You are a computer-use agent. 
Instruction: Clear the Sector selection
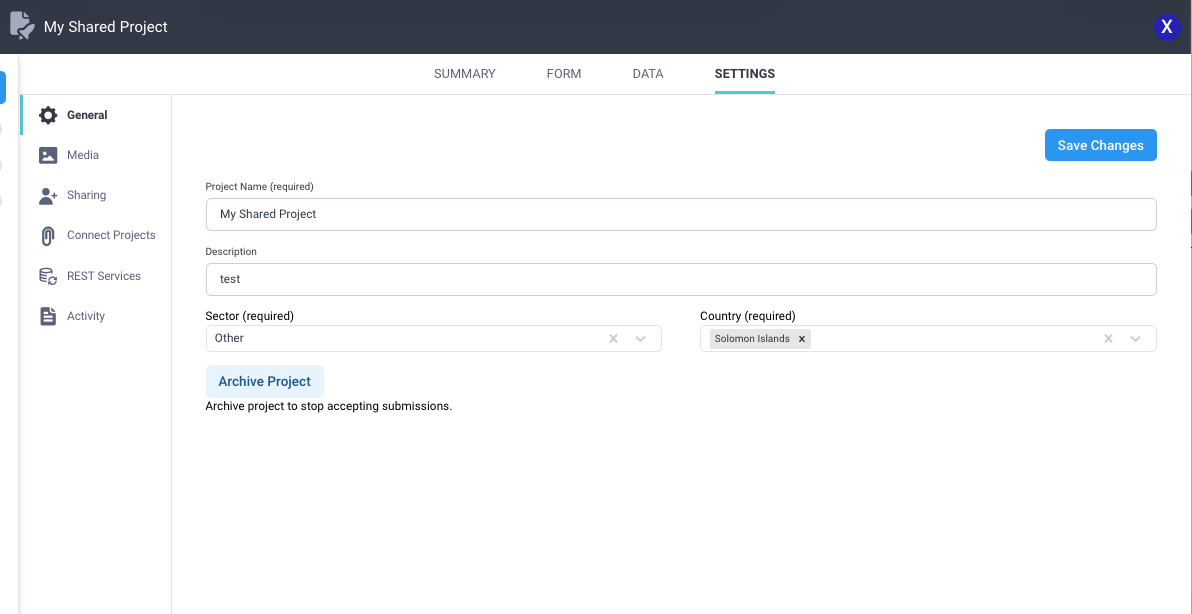click(x=613, y=339)
